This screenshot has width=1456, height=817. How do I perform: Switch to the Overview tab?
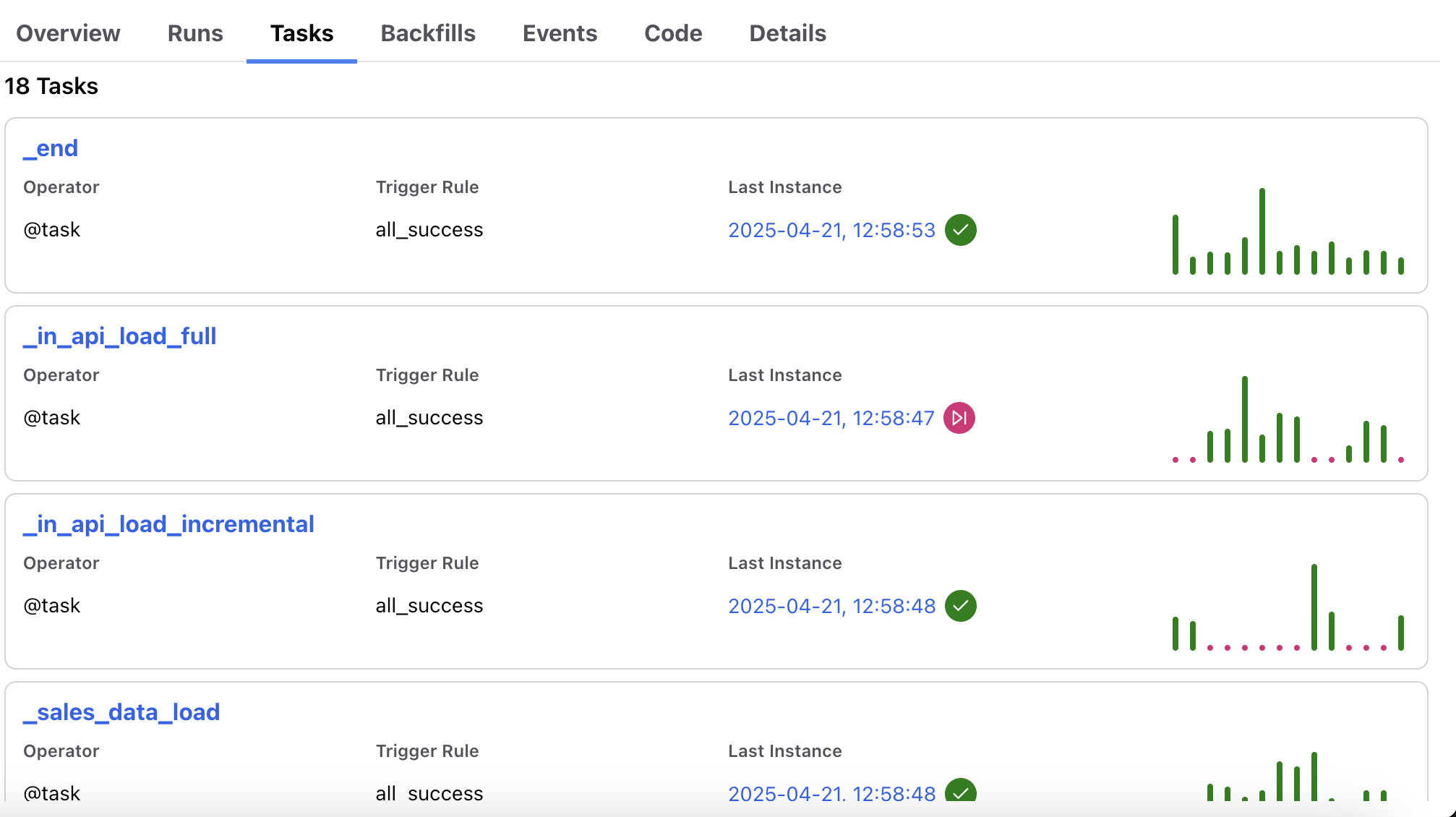coord(68,33)
